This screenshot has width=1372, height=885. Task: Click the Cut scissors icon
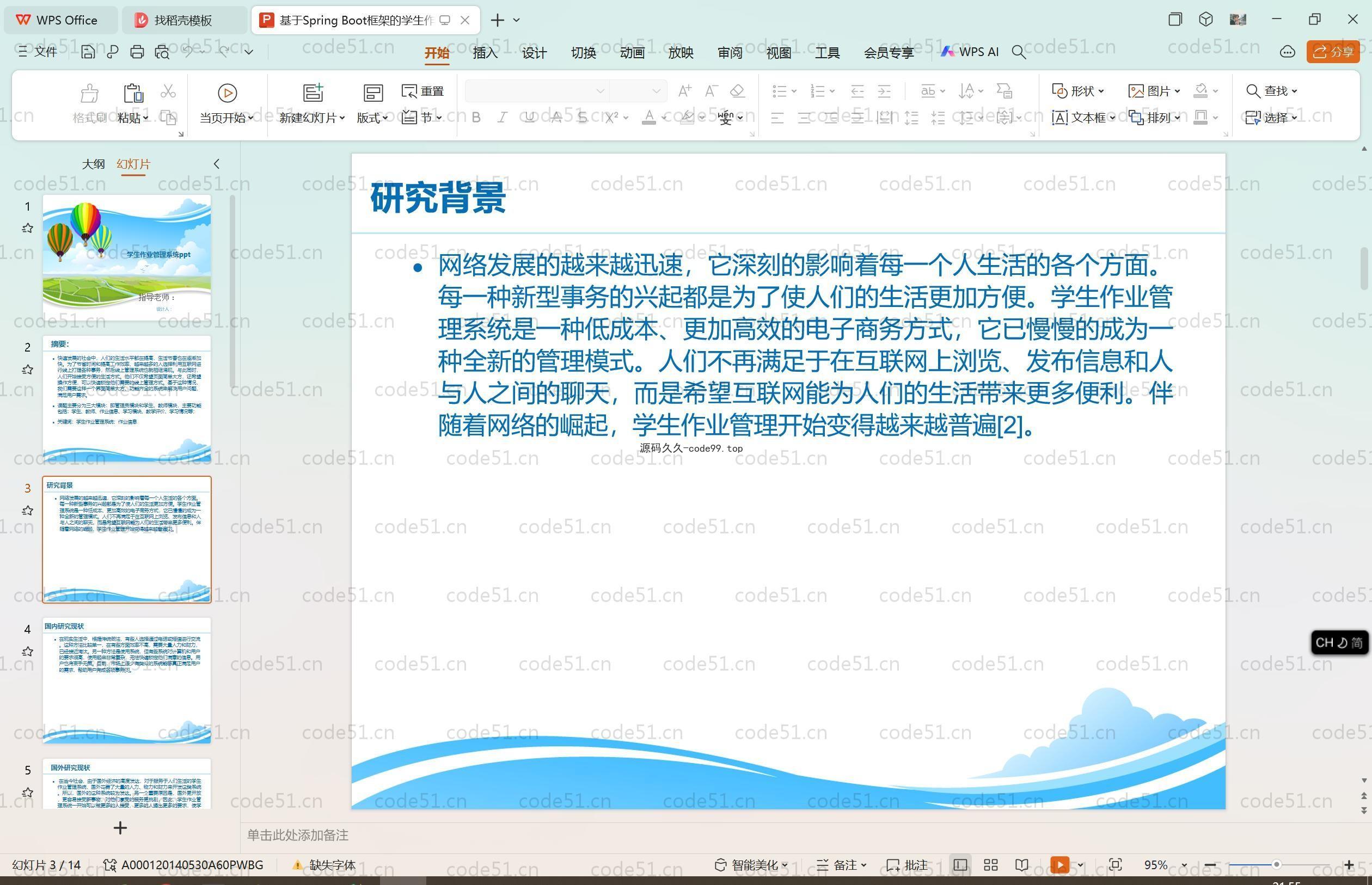pyautogui.click(x=168, y=91)
